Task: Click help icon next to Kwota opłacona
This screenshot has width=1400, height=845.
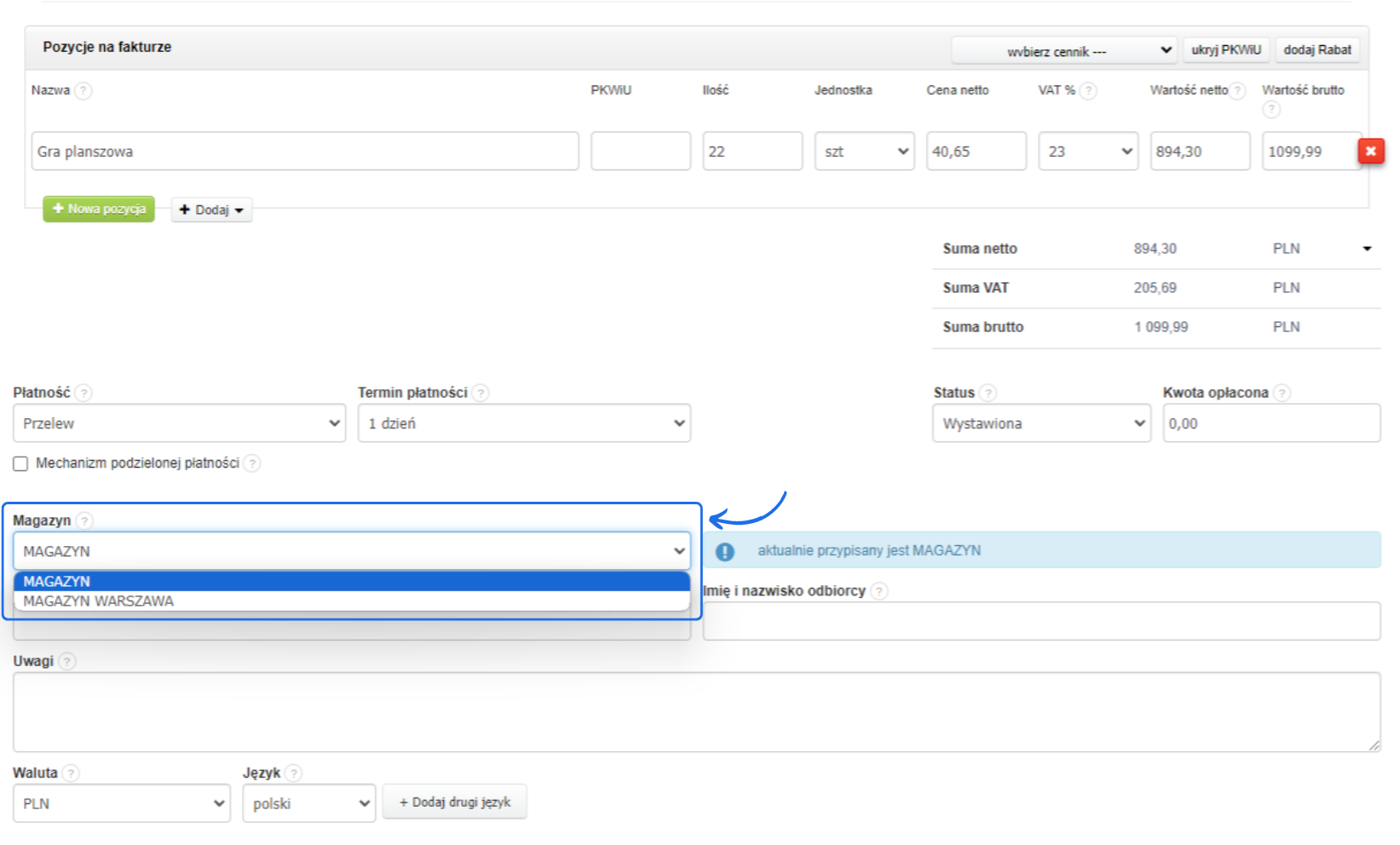Action: 1282,393
